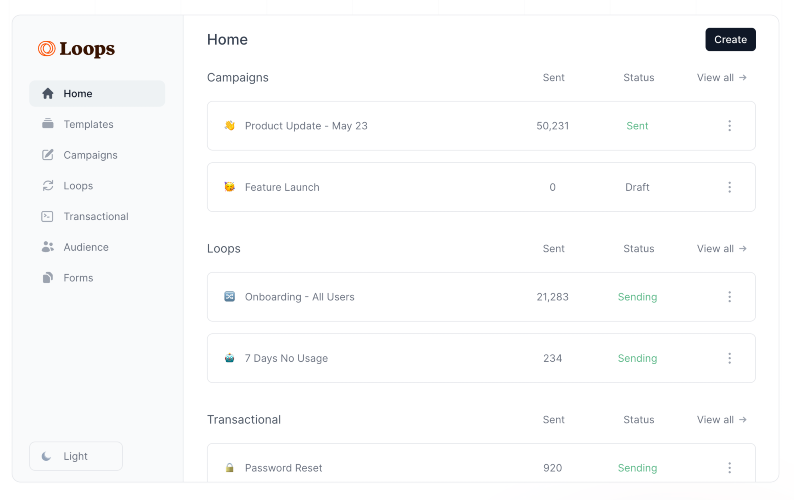Image resolution: width=794 pixels, height=500 pixels.
Task: Open three-dot menu for Feature Launch
Action: click(x=729, y=187)
